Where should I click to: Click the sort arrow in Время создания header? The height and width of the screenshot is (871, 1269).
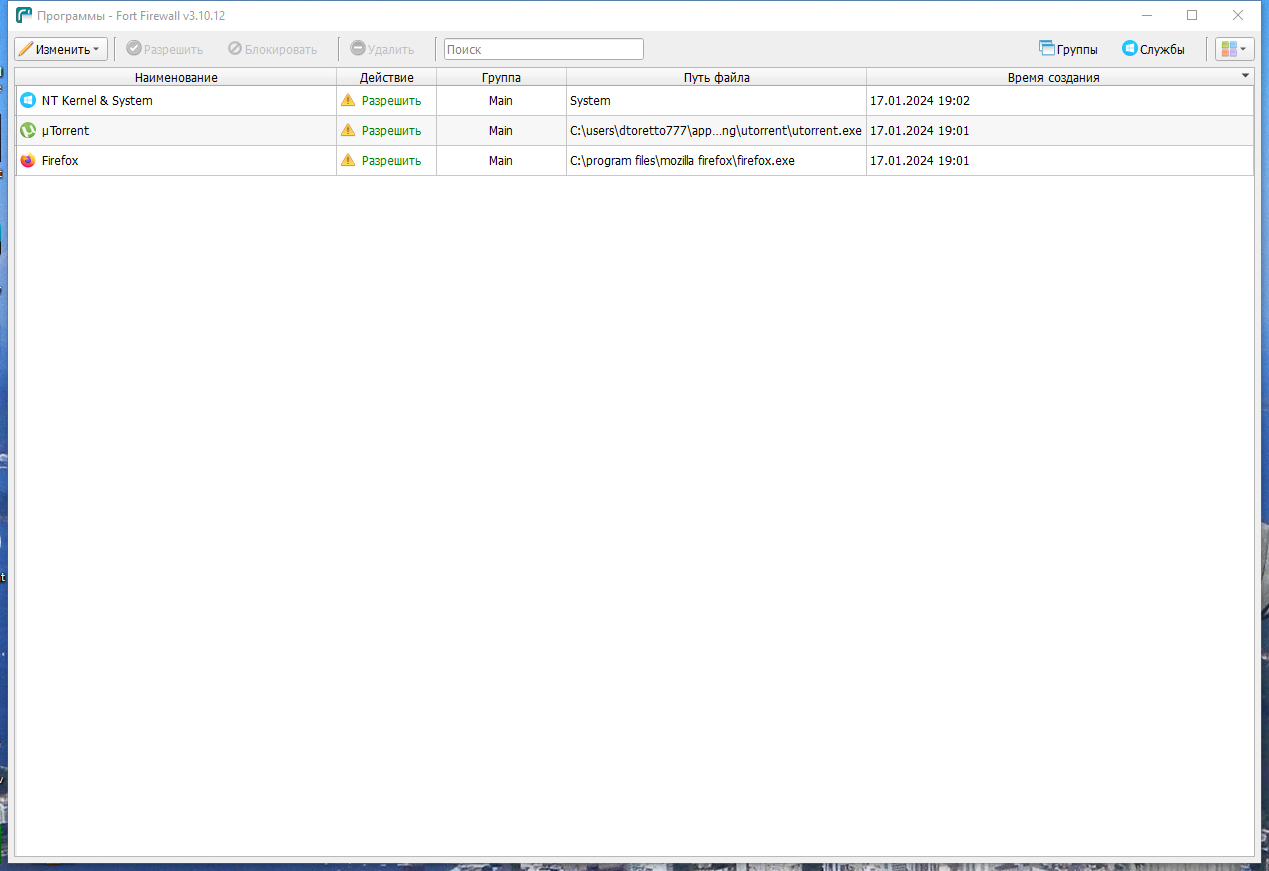click(x=1245, y=75)
